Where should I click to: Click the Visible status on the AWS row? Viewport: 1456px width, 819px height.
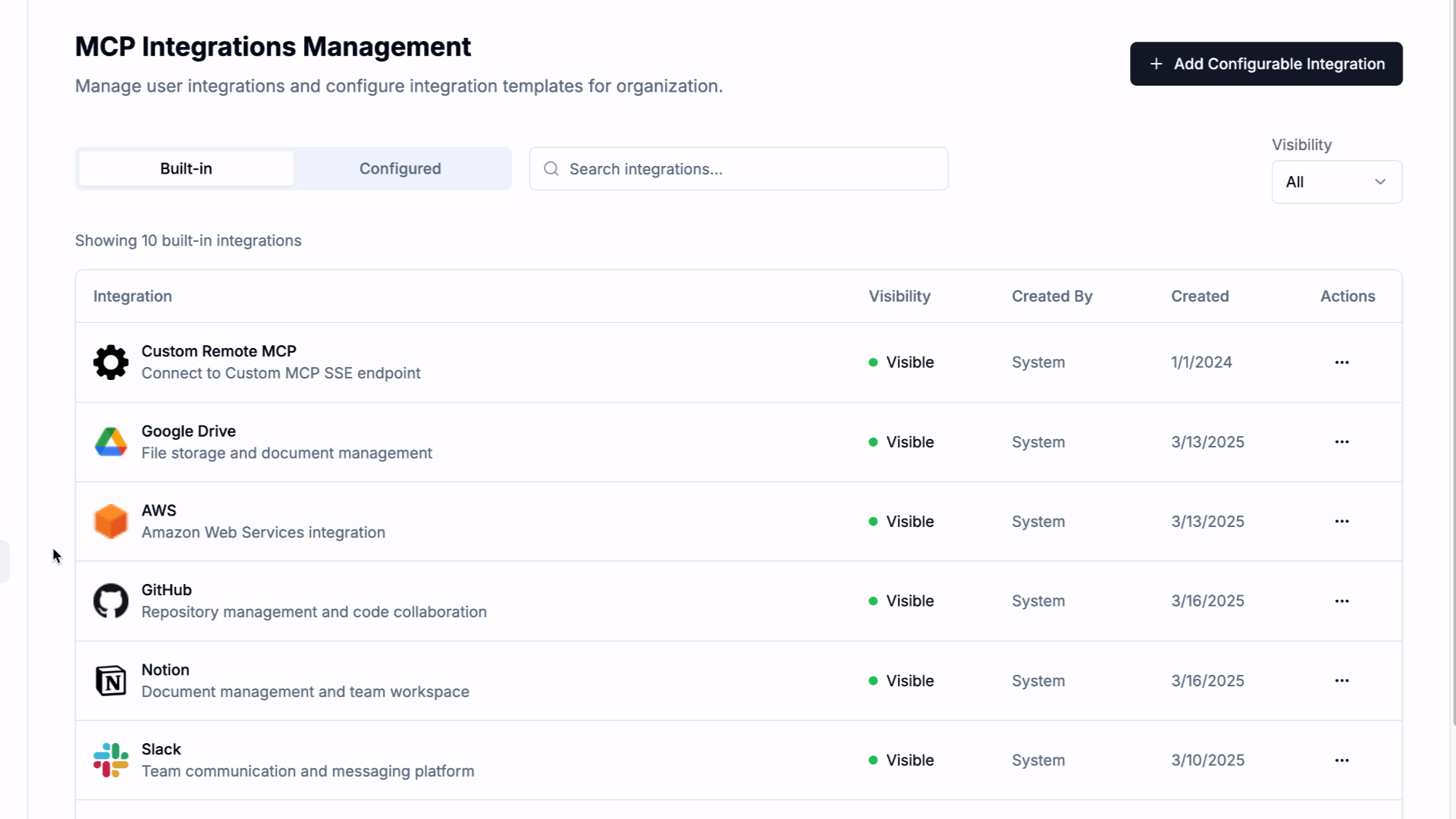pyautogui.click(x=909, y=522)
